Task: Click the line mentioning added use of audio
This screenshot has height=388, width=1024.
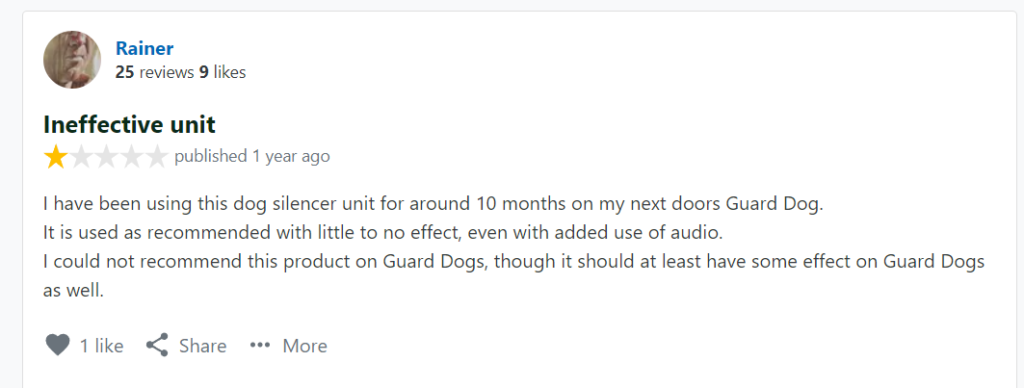Action: 383,233
